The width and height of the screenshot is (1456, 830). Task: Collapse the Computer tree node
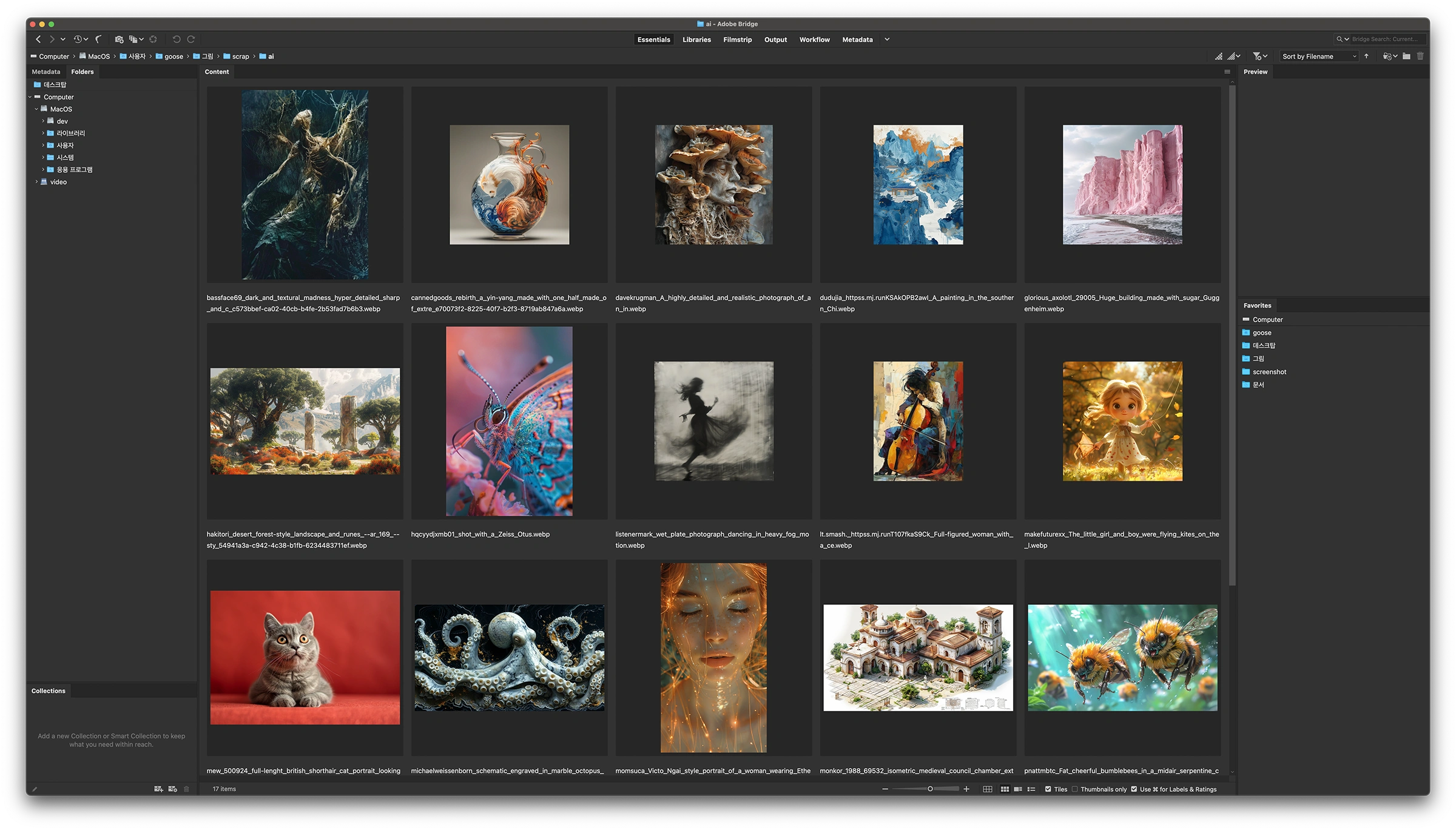point(30,97)
